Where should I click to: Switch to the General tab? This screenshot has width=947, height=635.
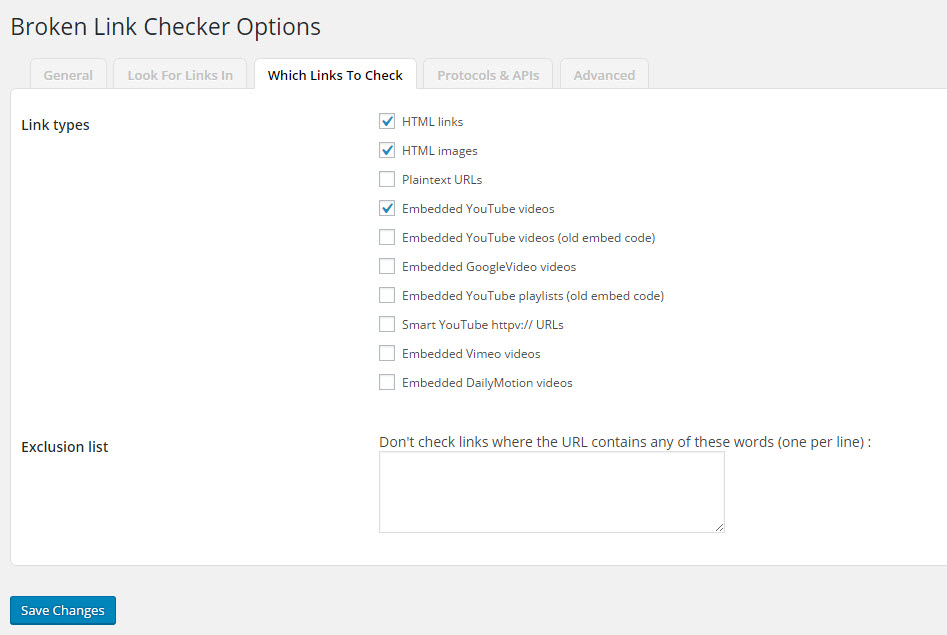(x=68, y=75)
